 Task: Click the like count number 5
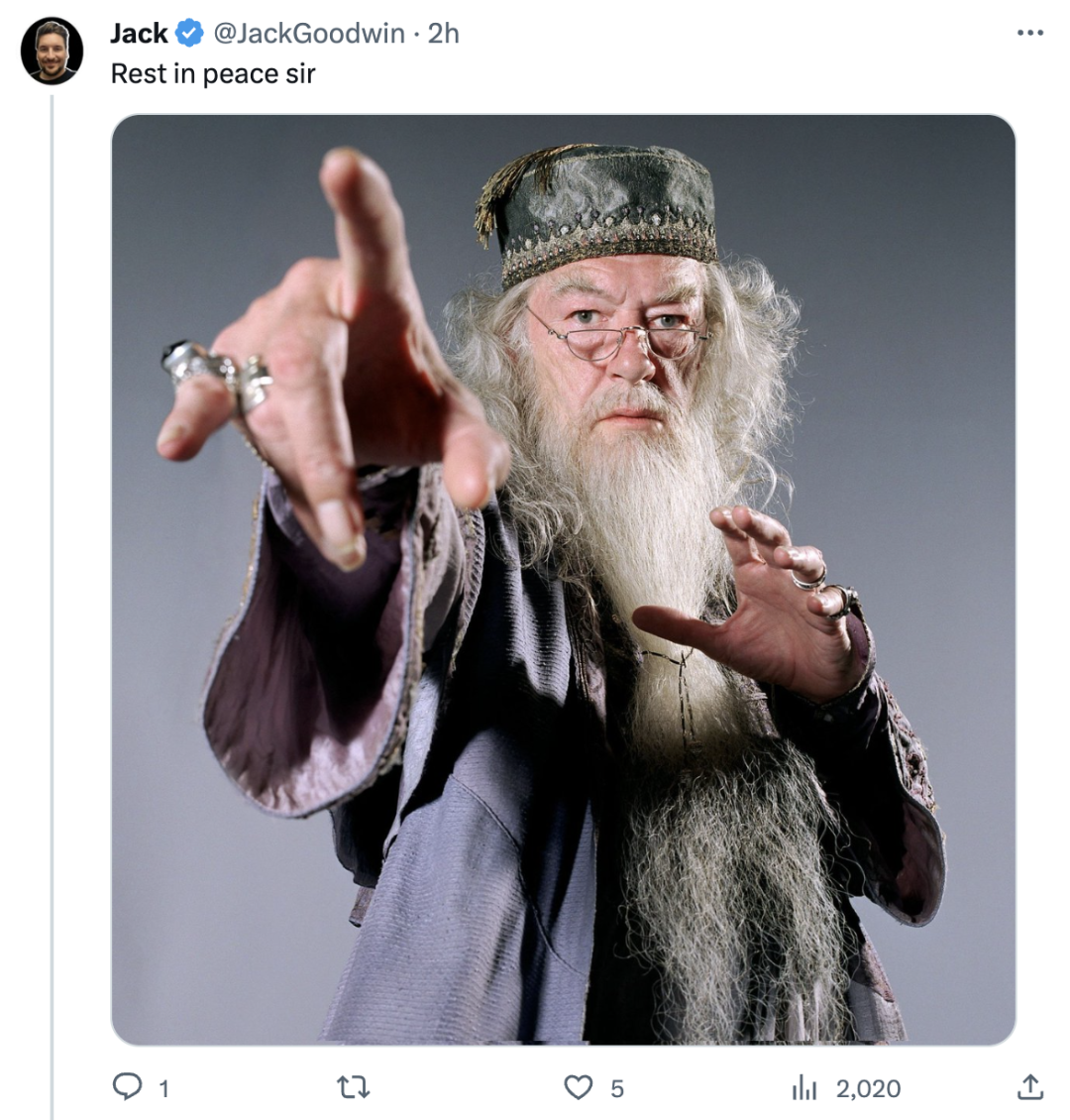pos(616,1088)
